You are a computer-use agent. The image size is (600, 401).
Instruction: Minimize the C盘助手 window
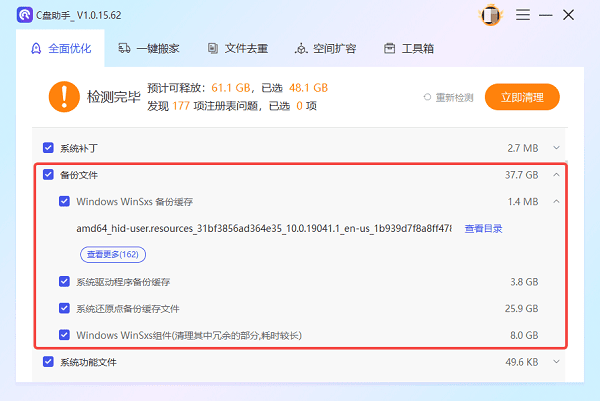pyautogui.click(x=545, y=15)
